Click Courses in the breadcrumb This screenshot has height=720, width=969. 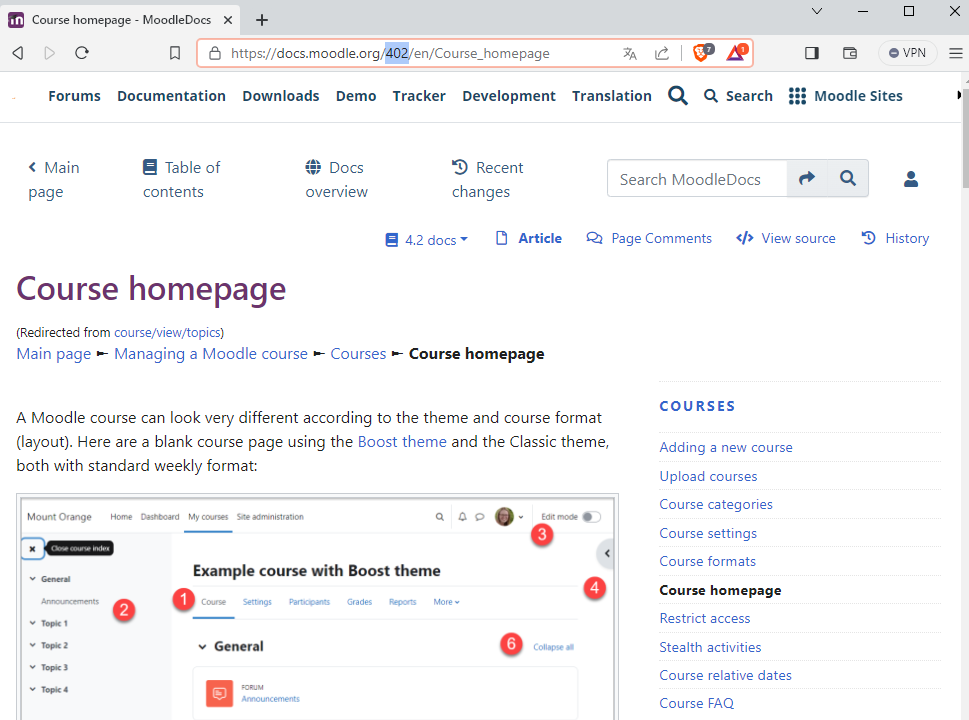358,354
